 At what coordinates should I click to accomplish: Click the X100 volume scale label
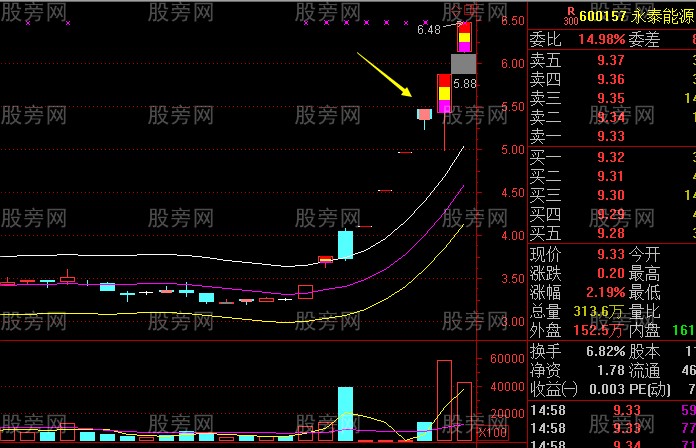(492, 432)
